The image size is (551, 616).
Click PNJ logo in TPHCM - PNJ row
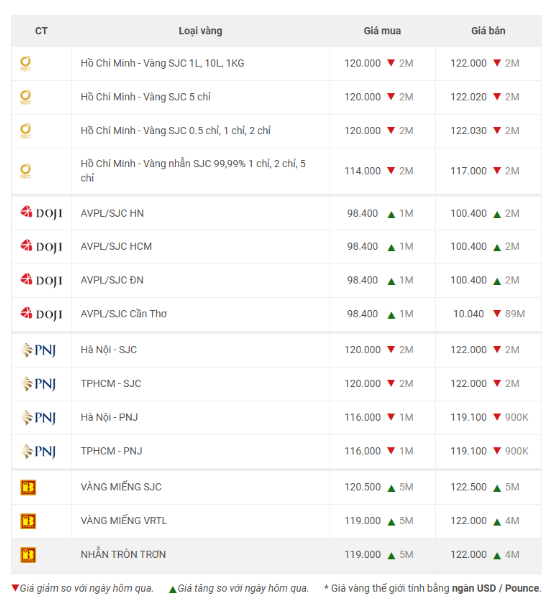point(38,451)
